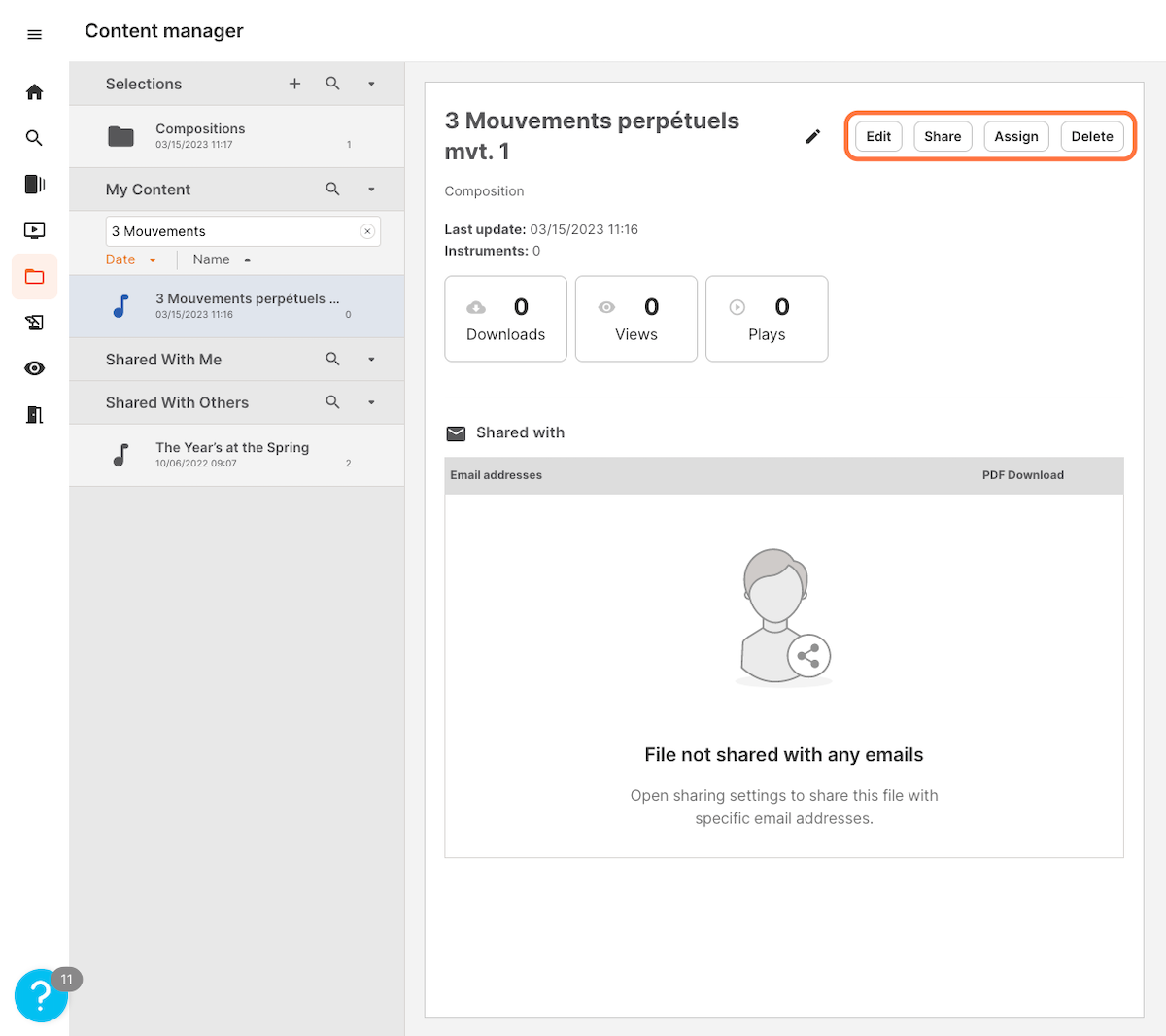Expand the Selections dropdown arrow
The height and width of the screenshot is (1036, 1166).
[371, 85]
